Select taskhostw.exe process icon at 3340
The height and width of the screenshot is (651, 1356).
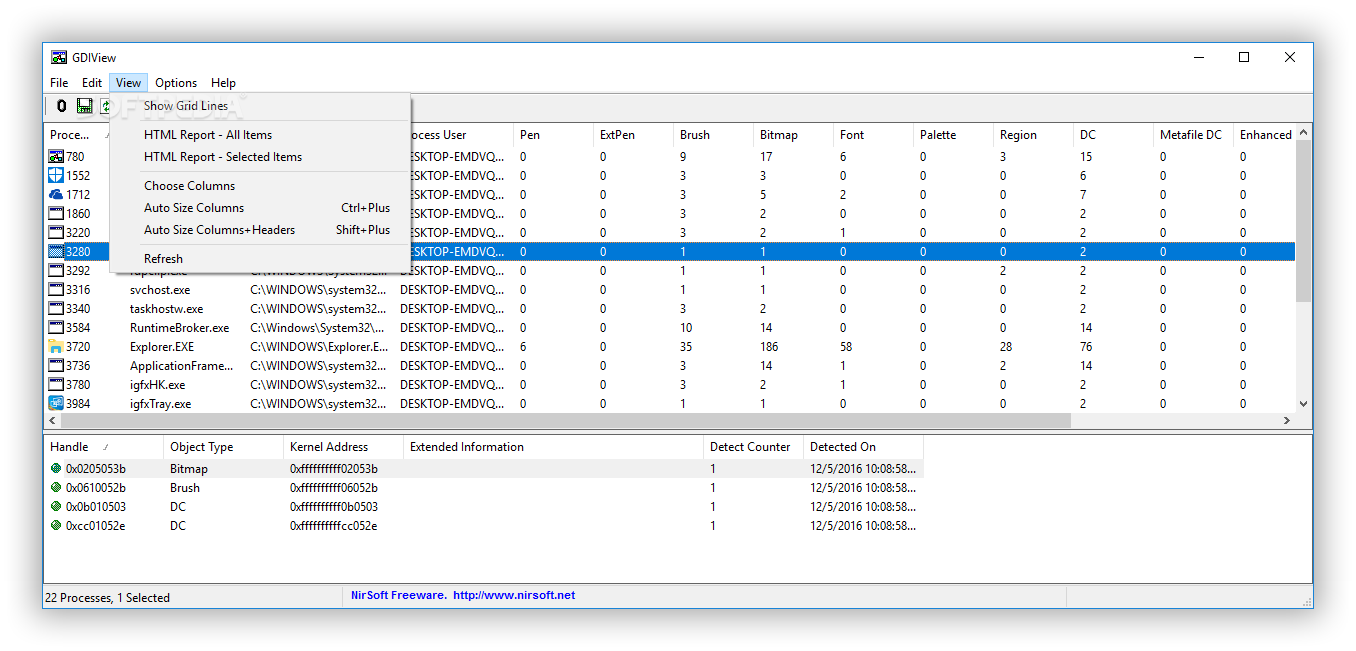[56, 308]
